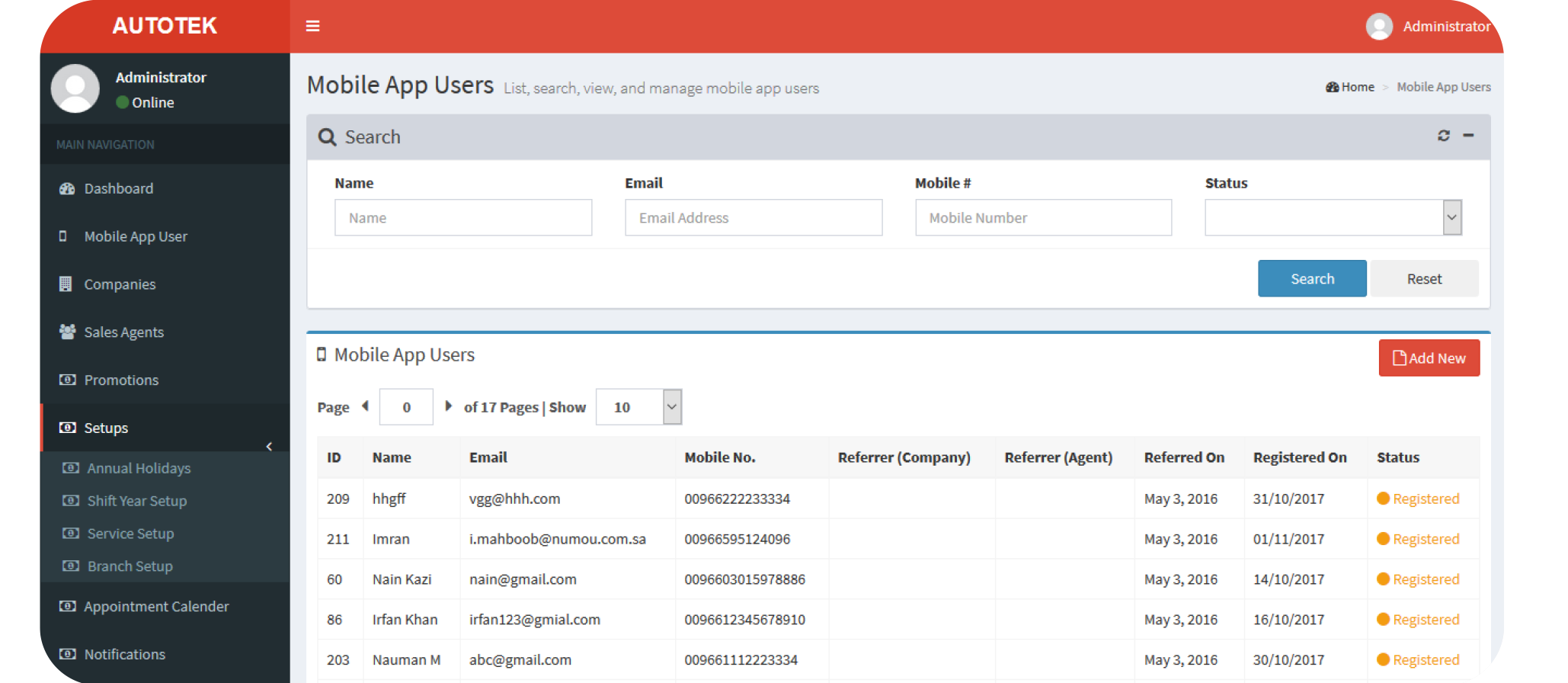Click the Notifications sidebar icon

click(x=67, y=654)
